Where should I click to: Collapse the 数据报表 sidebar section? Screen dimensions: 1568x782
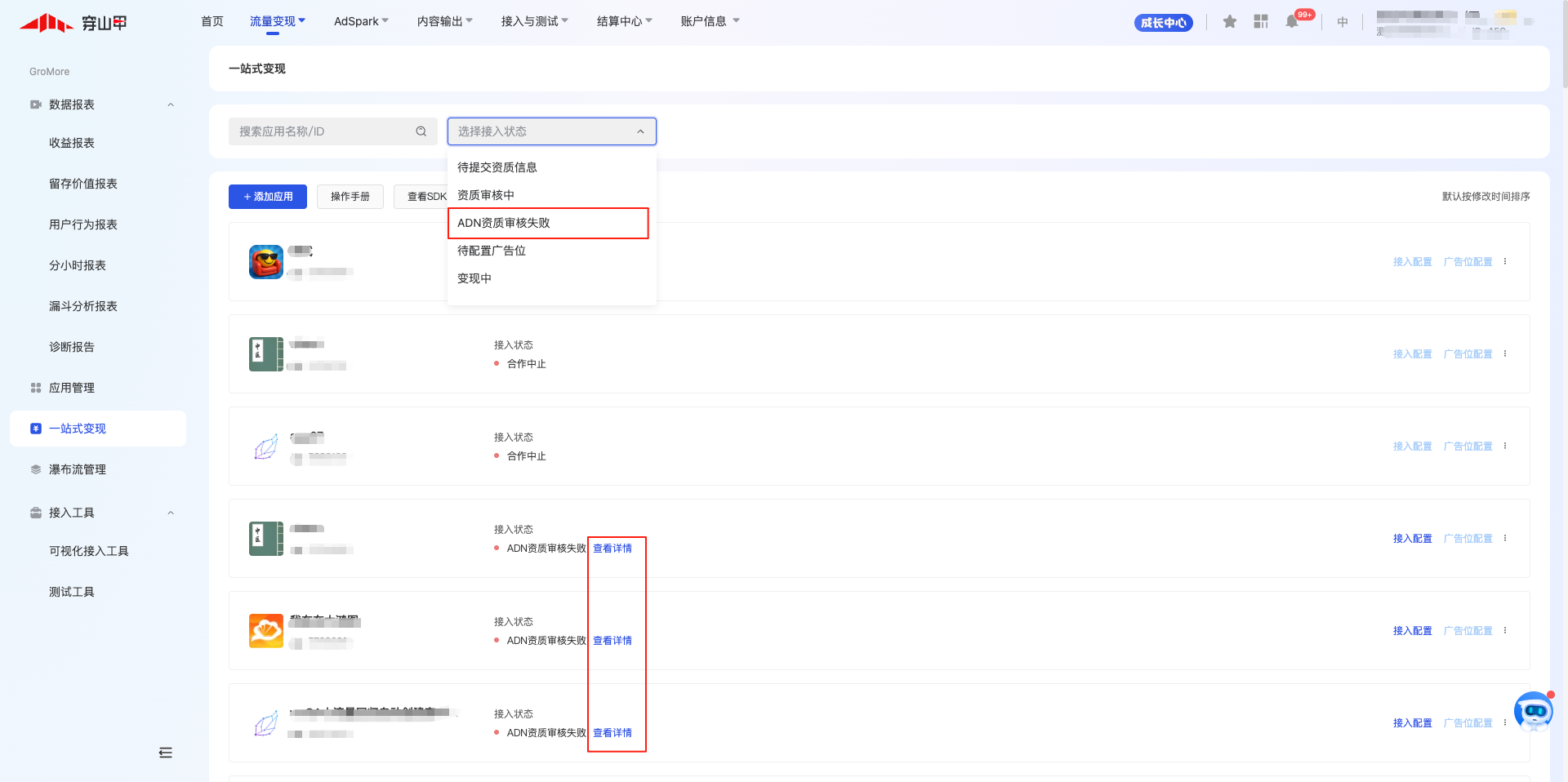[x=171, y=104]
